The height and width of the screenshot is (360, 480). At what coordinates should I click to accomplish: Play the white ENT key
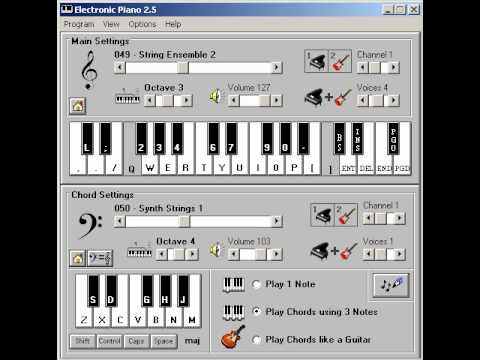tap(348, 166)
